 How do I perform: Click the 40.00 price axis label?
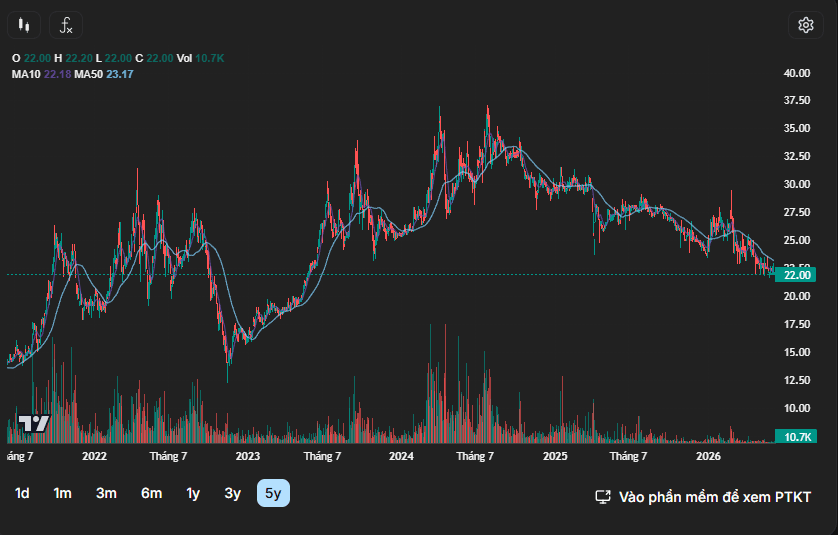[797, 73]
